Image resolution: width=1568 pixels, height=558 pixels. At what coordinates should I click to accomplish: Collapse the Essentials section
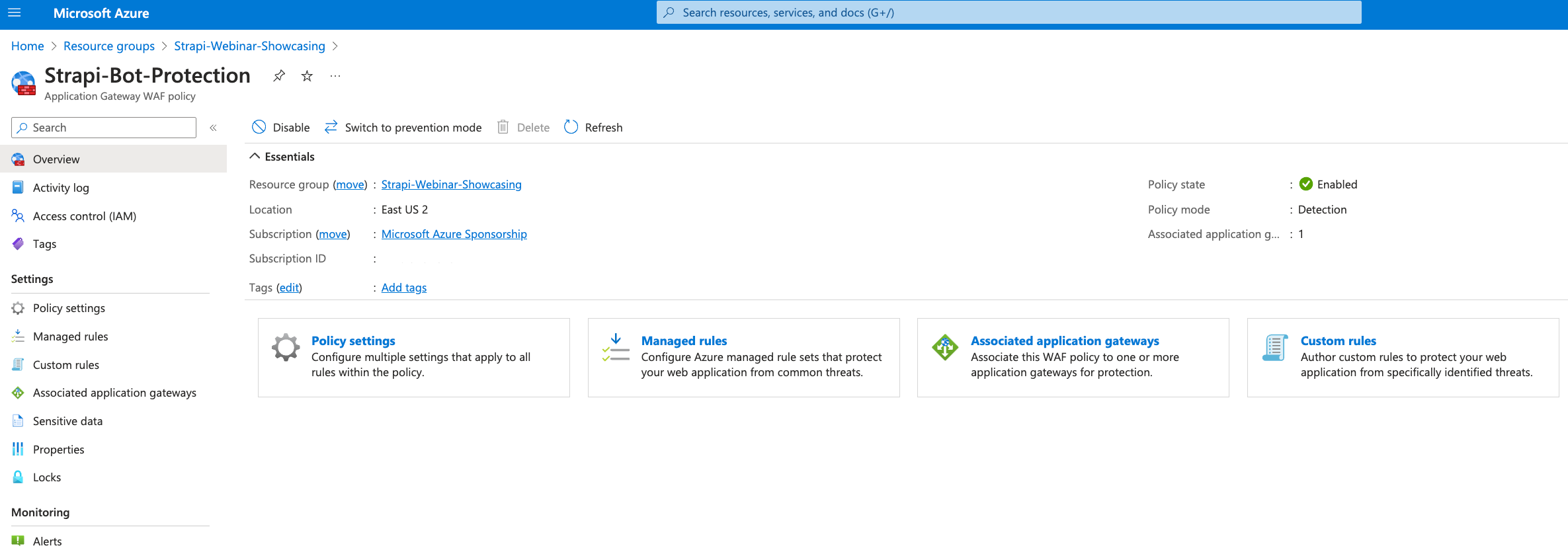coord(282,157)
